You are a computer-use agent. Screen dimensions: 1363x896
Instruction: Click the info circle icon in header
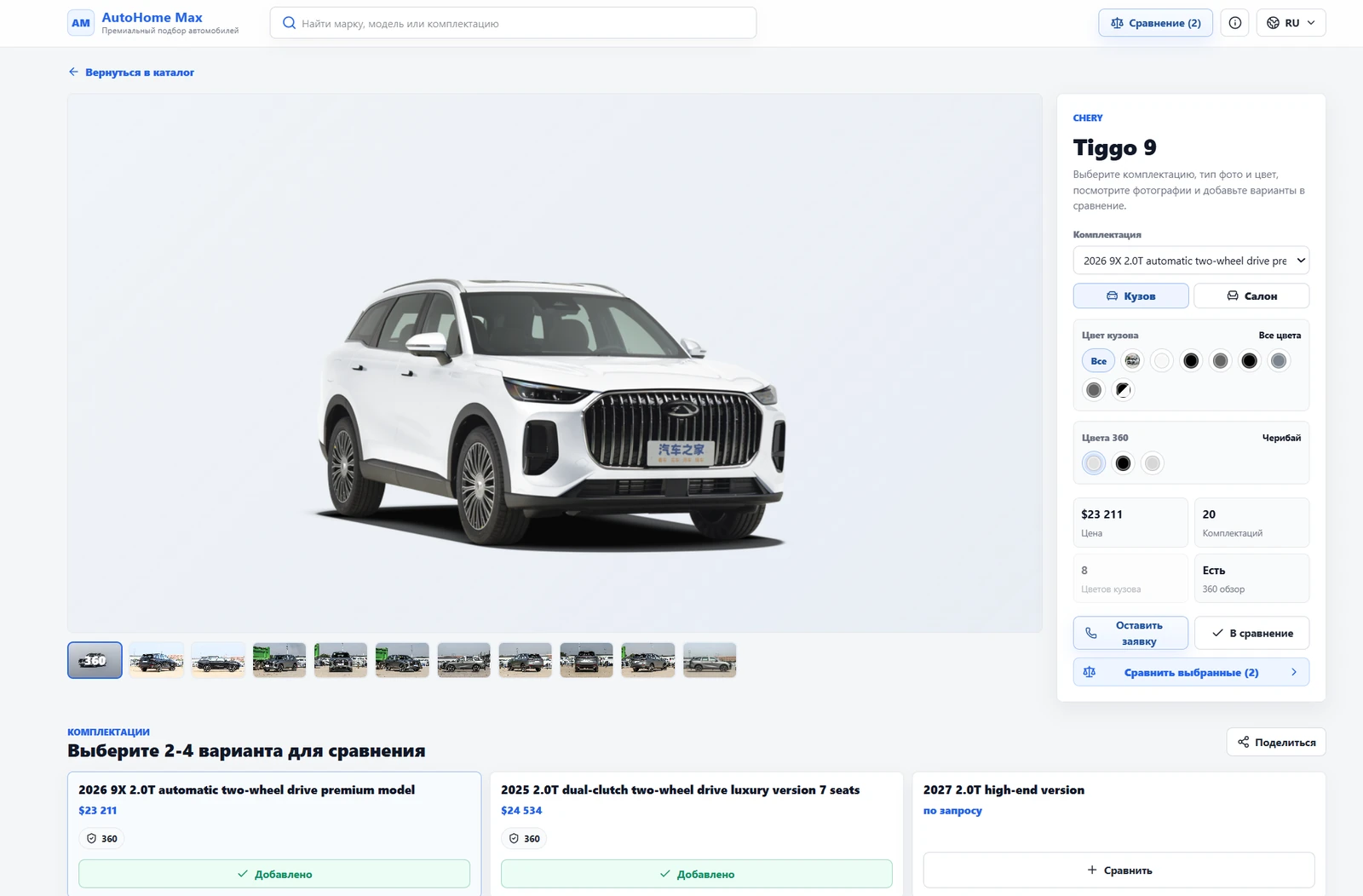(x=1234, y=23)
